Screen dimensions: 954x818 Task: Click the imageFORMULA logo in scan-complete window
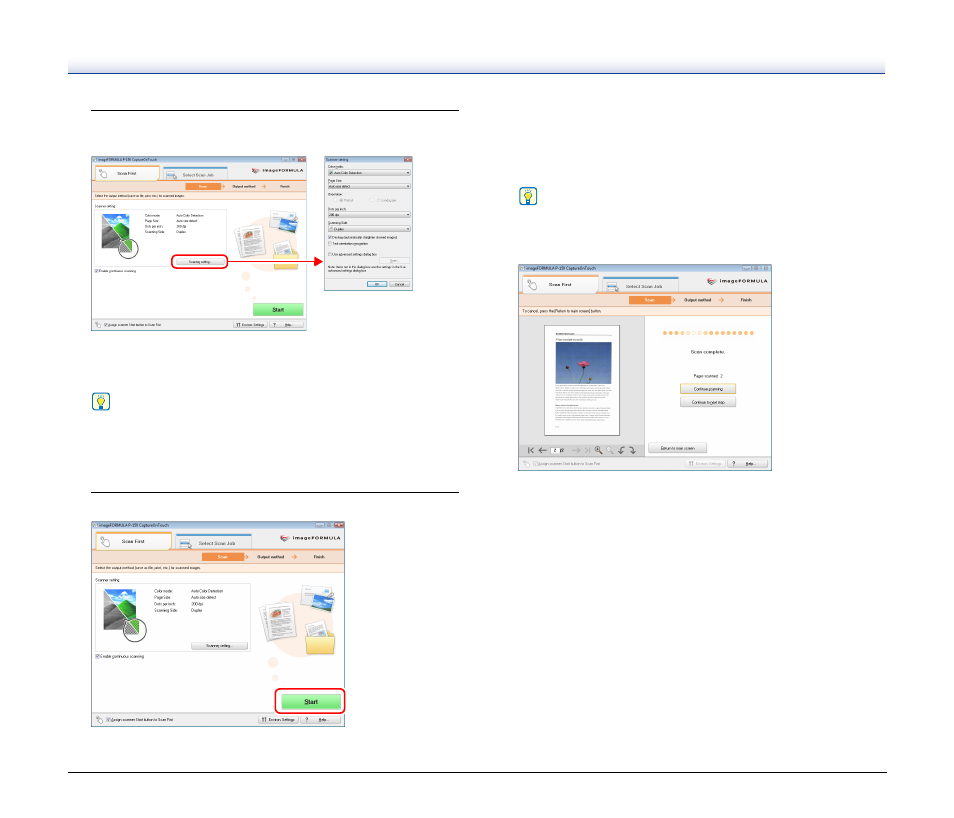pyautogui.click(x=737, y=281)
